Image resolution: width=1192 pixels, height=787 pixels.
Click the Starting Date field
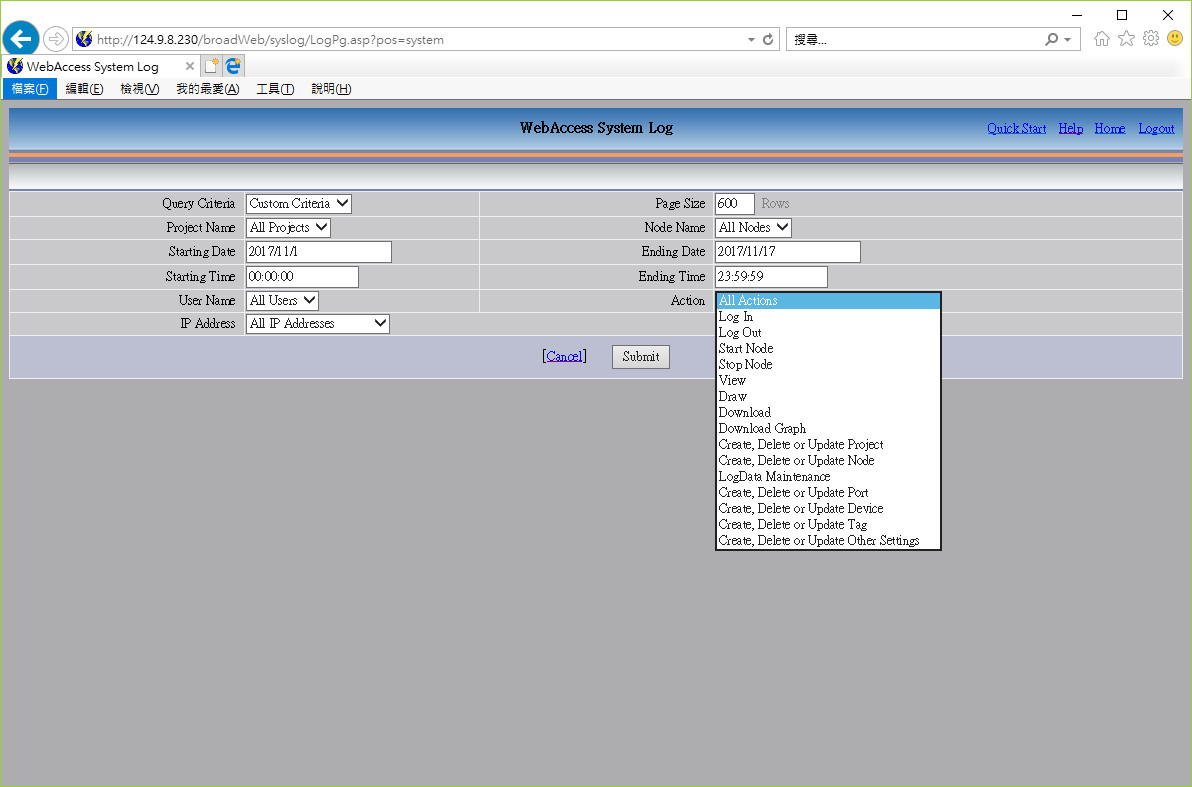pos(319,252)
